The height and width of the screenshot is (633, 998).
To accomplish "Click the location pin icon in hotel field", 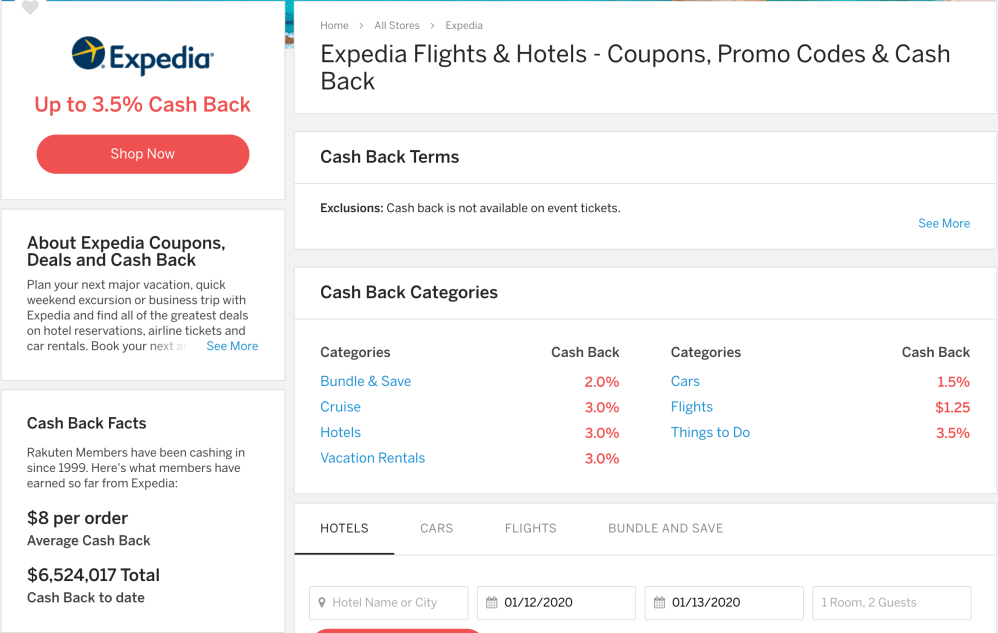I will click(322, 603).
